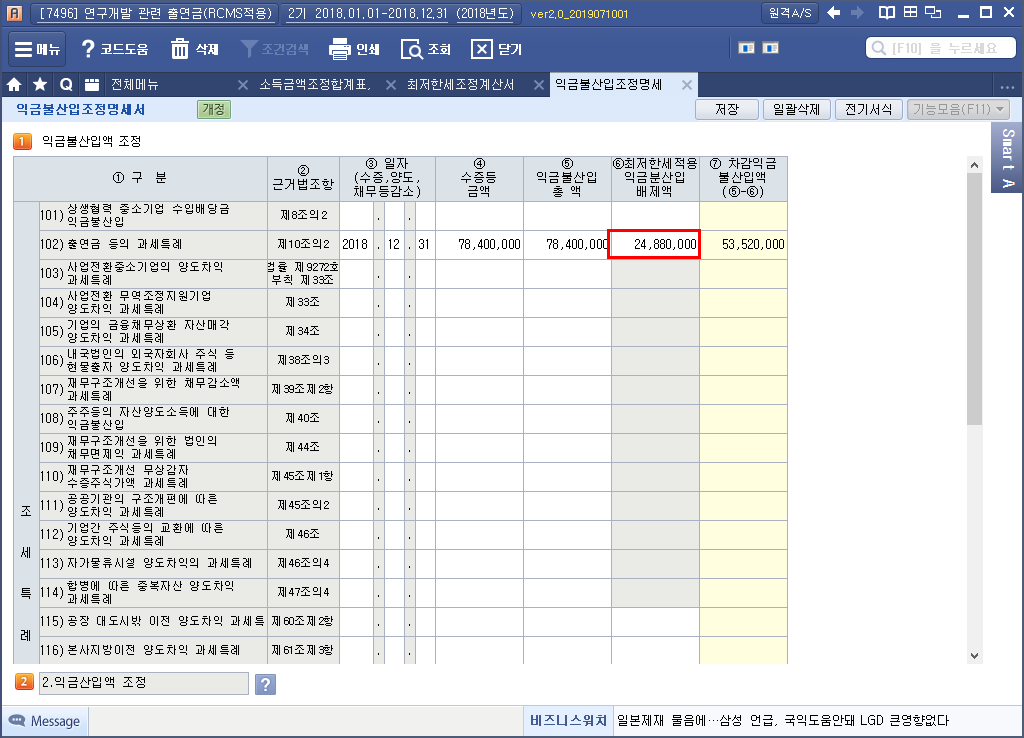Open 코드도움 code help
This screenshot has width=1024, height=738.
tap(114, 49)
